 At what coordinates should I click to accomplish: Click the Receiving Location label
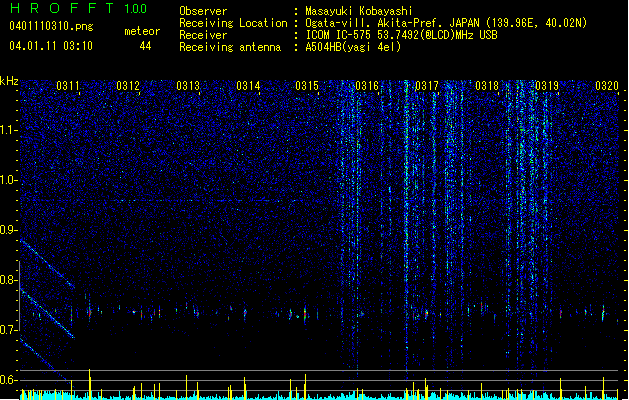233,23
